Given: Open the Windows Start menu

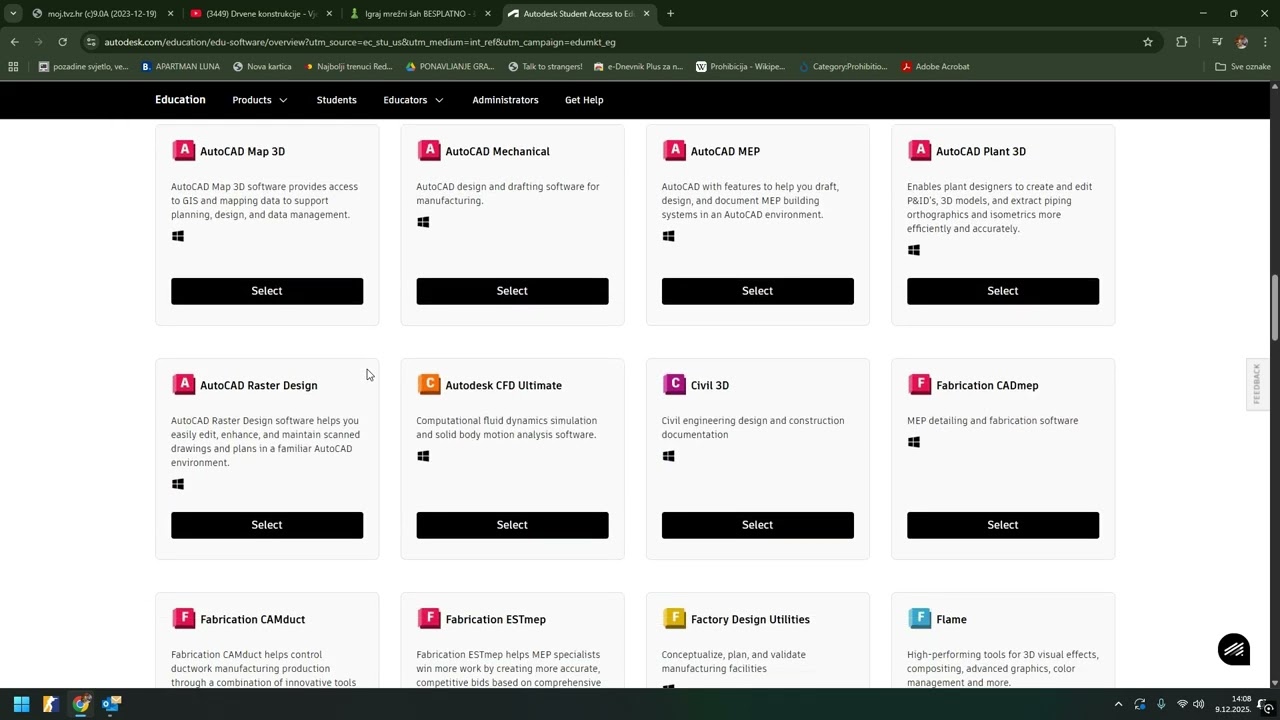Looking at the screenshot, I should coord(21,704).
